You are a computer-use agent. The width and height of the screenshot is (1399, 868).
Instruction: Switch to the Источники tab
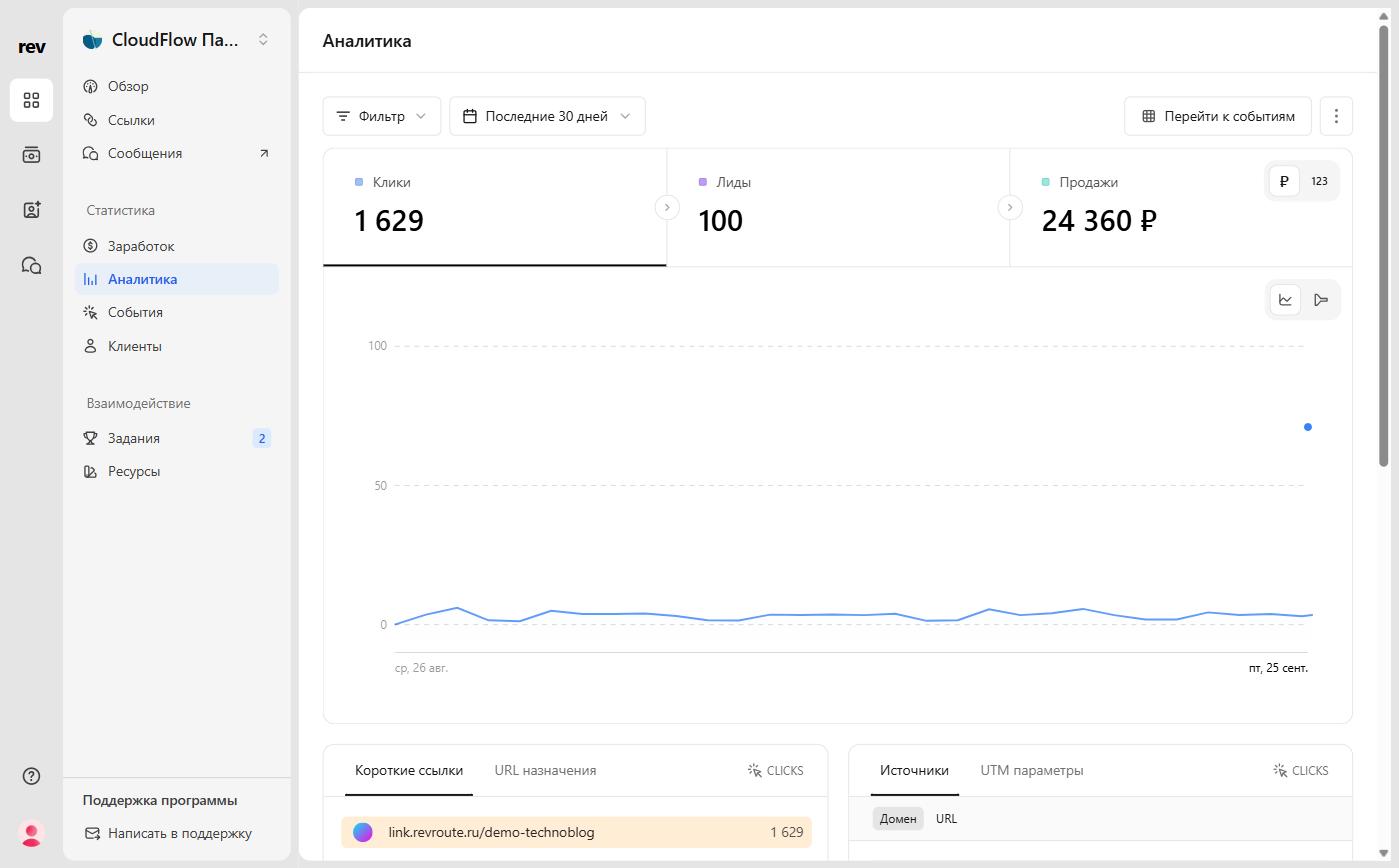tap(914, 770)
